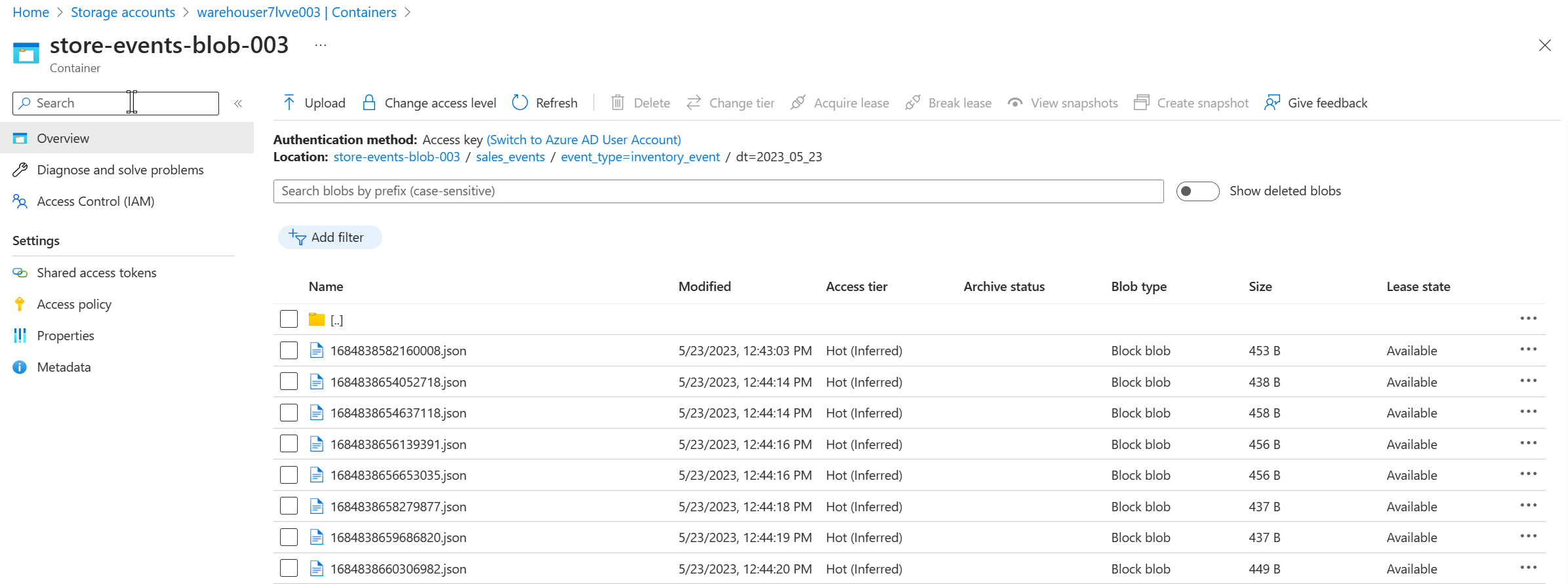Click the Change tier arrows icon
1568x584 pixels.
click(x=693, y=102)
